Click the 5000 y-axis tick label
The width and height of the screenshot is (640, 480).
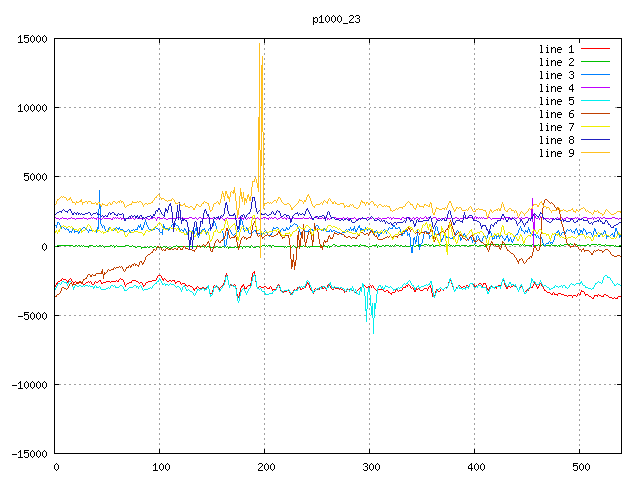click(35, 177)
